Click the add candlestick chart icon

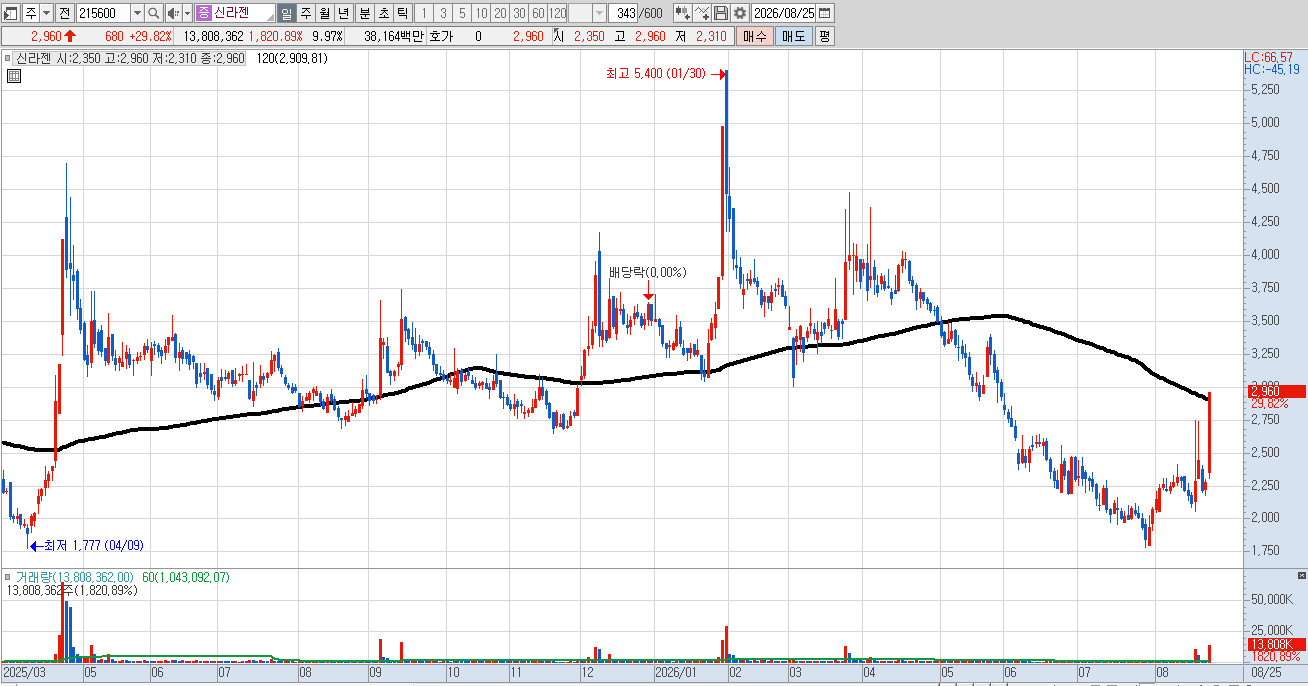click(x=682, y=13)
